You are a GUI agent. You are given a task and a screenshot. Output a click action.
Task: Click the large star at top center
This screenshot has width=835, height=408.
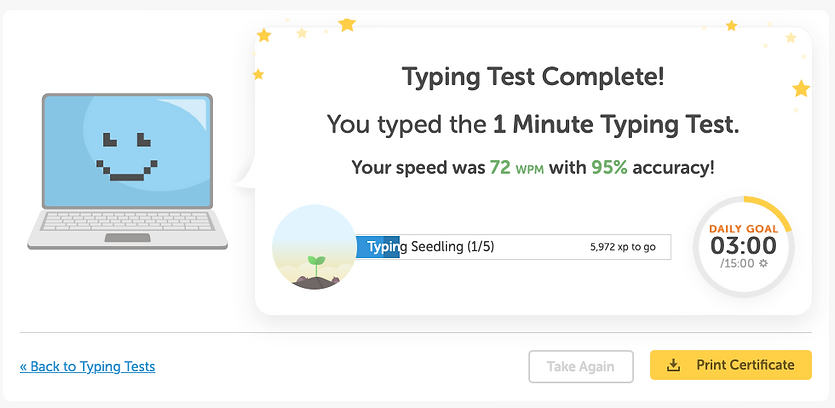[346, 24]
